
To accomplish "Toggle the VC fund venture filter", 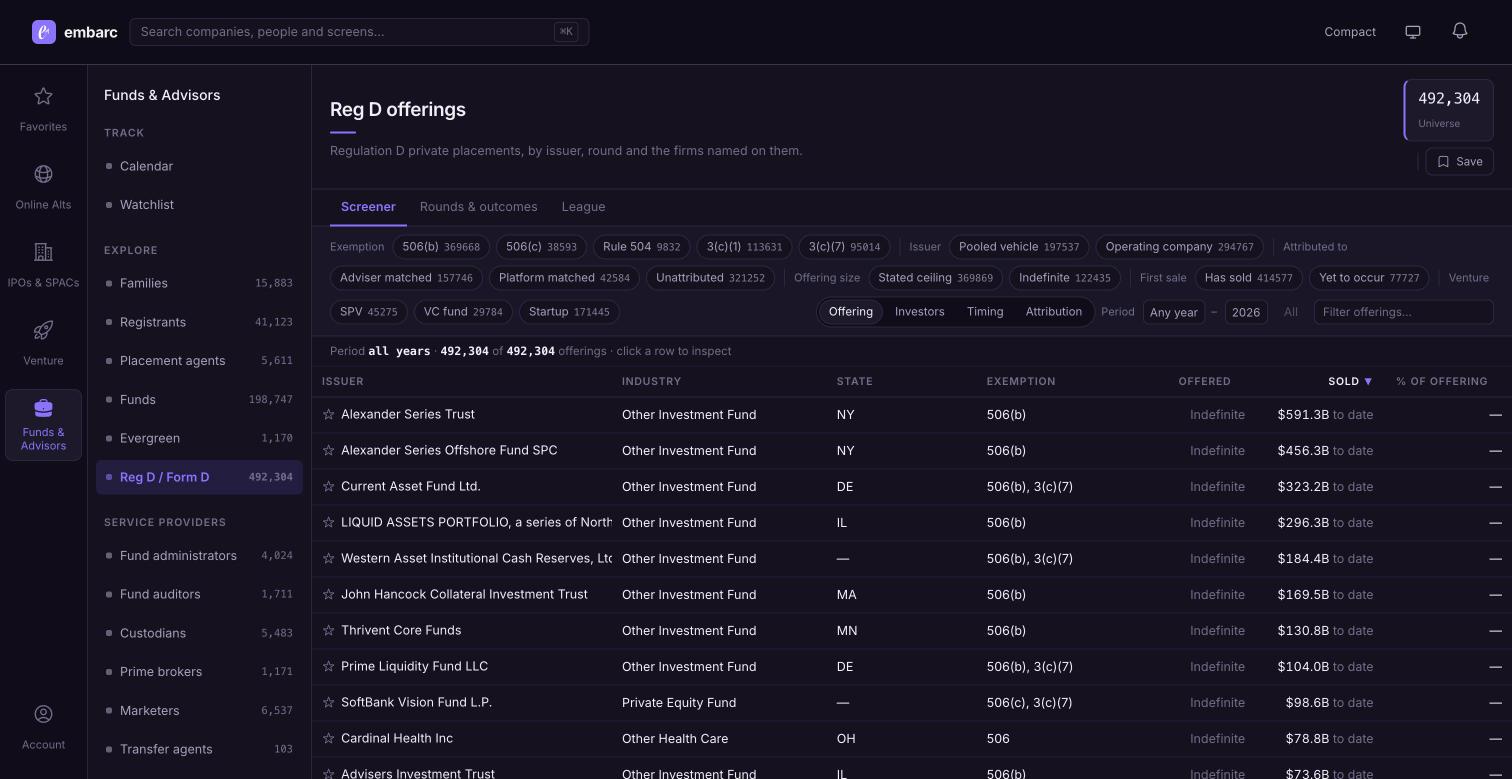I will (x=463, y=312).
